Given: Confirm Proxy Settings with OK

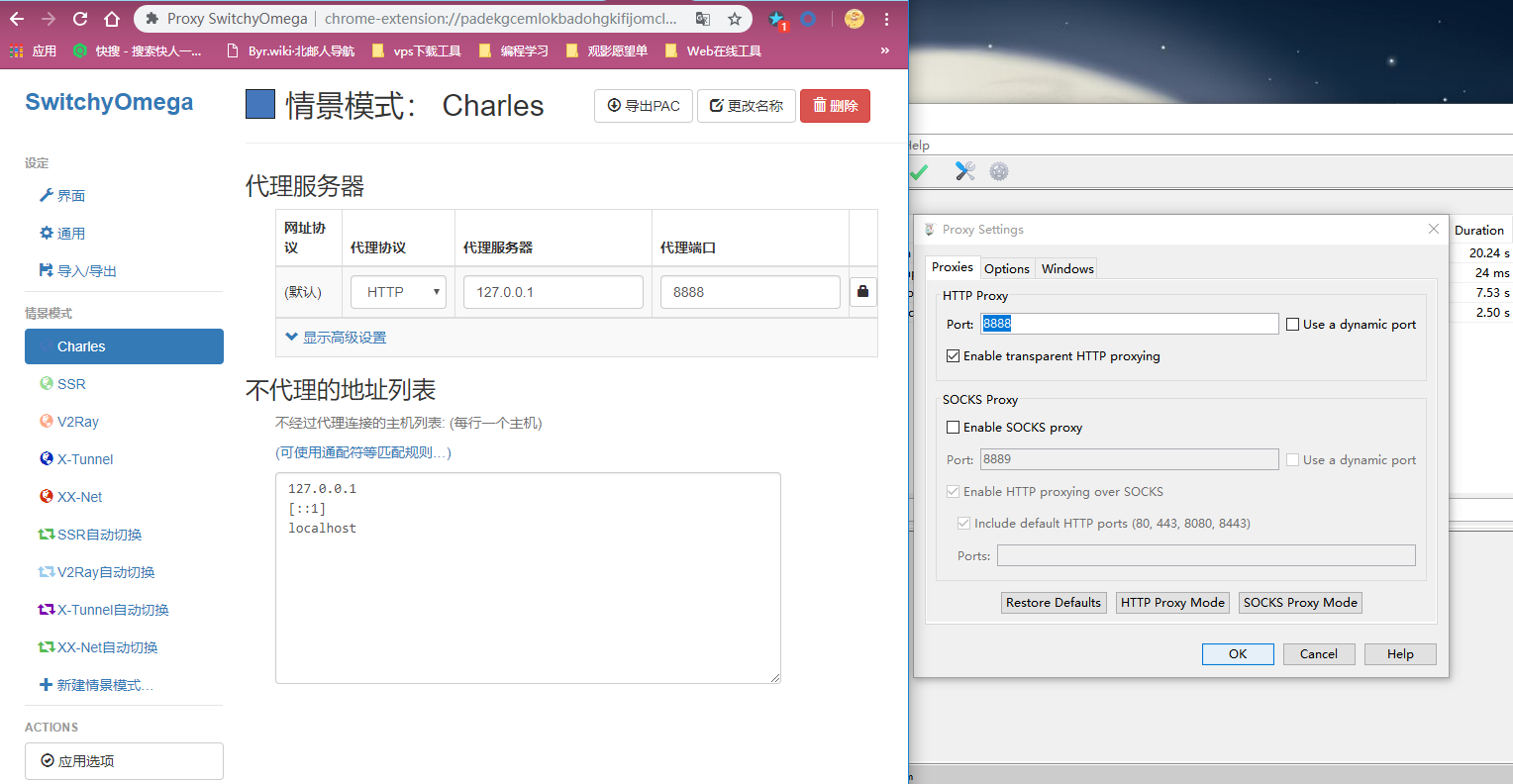Looking at the screenshot, I should coord(1238,654).
